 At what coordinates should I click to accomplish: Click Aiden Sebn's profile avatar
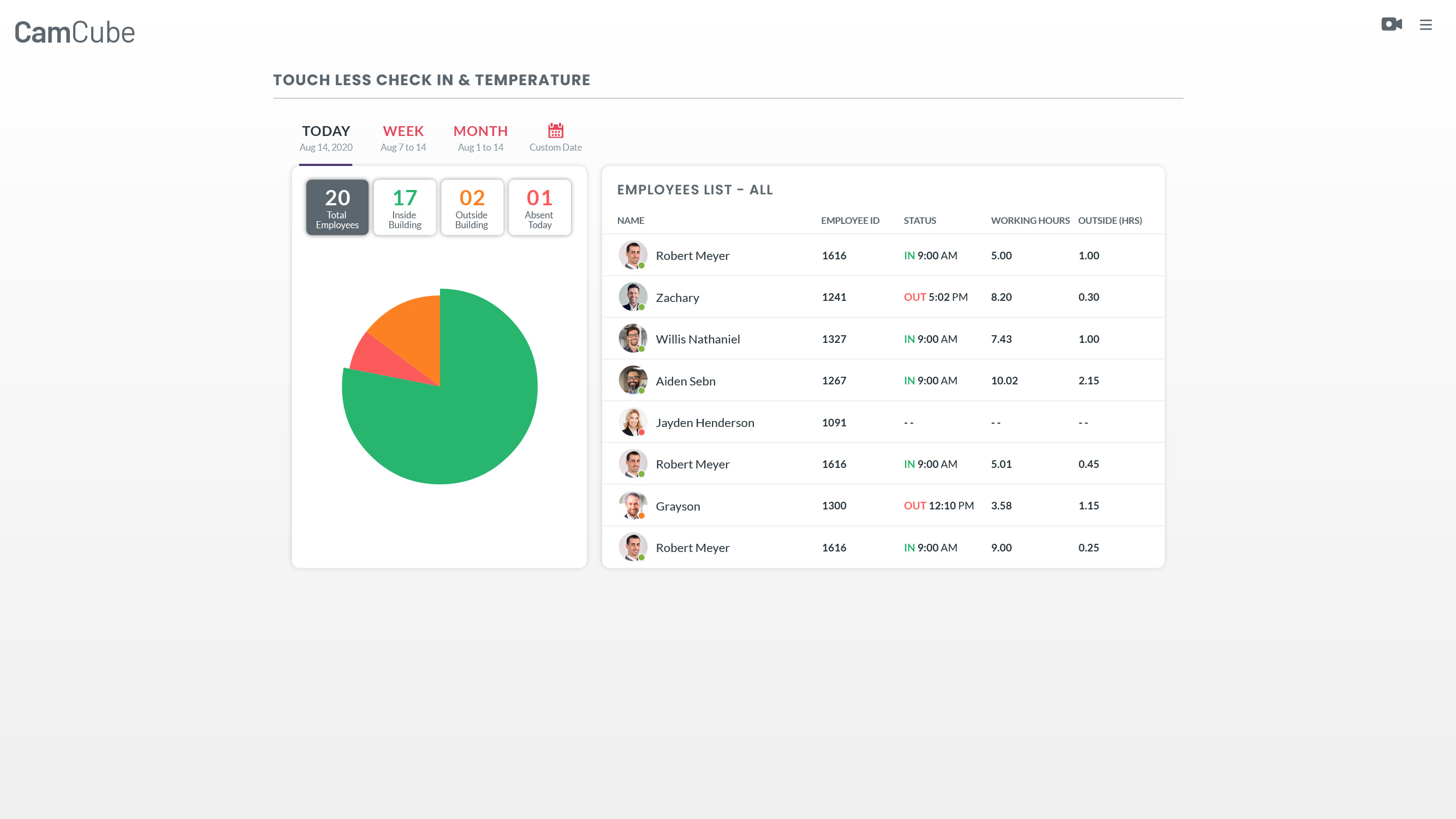(633, 381)
